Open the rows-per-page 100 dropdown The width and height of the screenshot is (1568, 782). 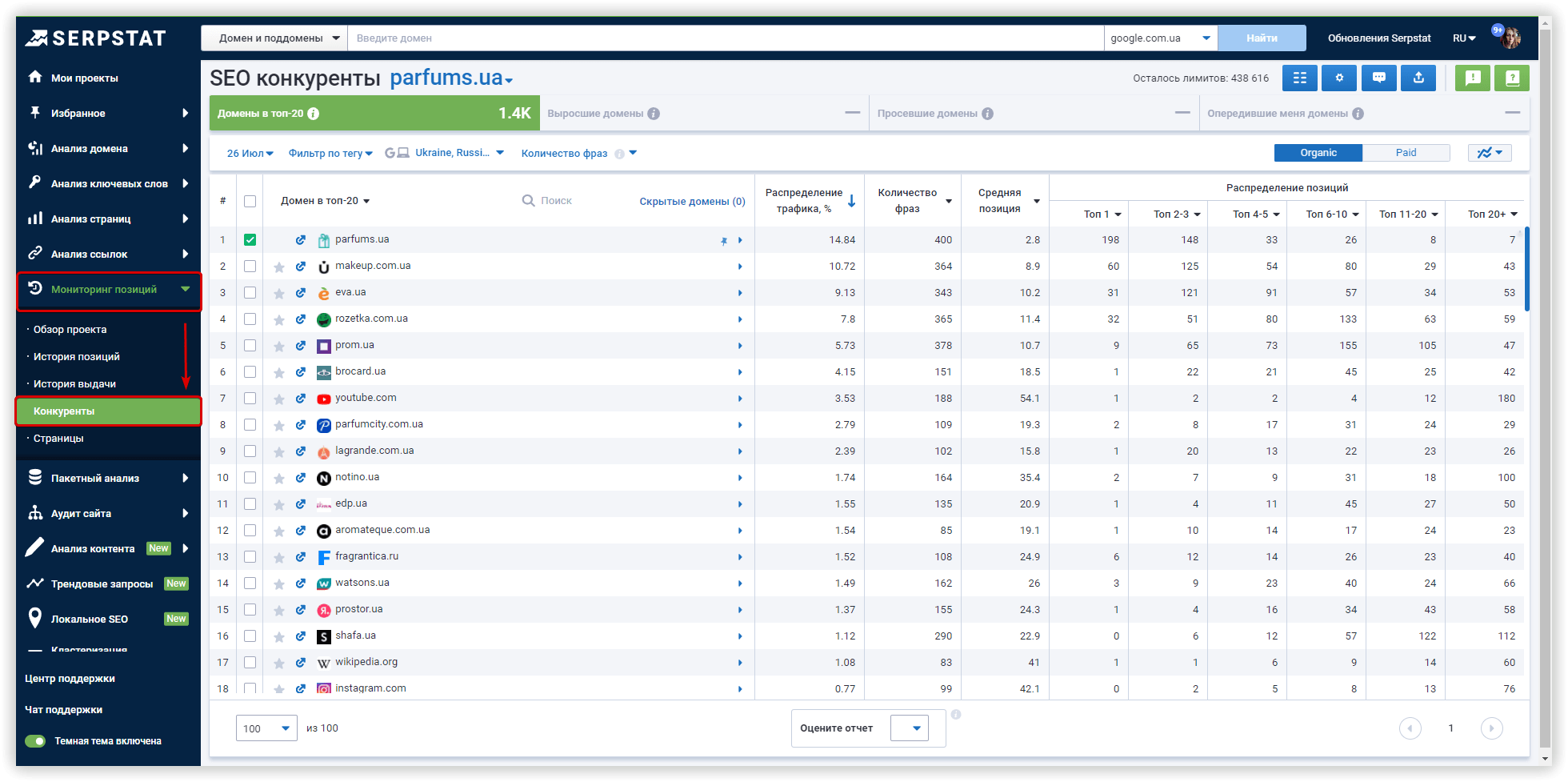[266, 728]
